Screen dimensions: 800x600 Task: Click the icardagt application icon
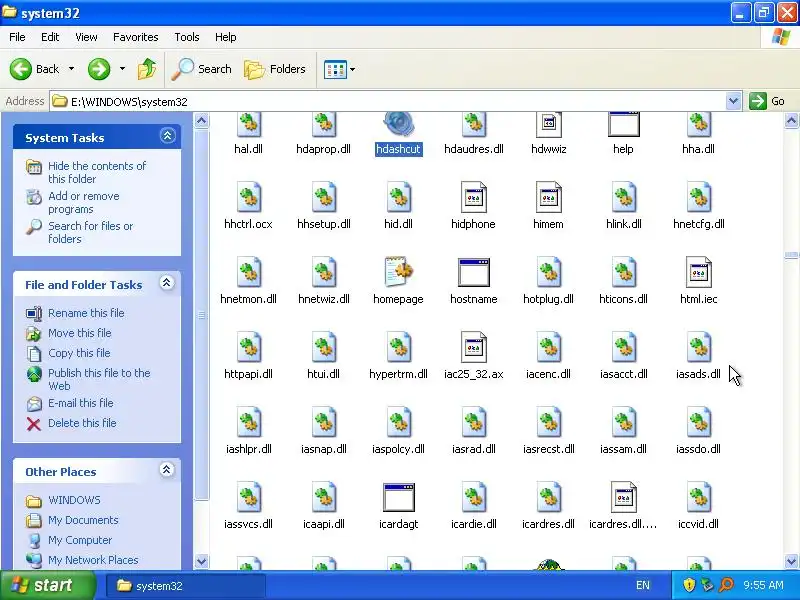tap(398, 497)
